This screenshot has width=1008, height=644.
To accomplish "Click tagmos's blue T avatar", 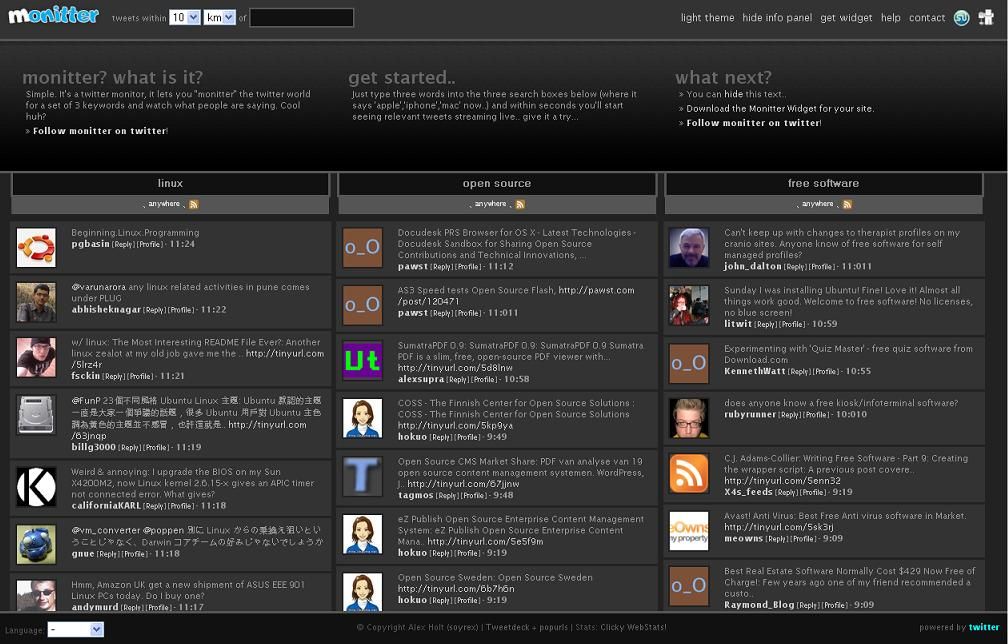I will [x=363, y=476].
